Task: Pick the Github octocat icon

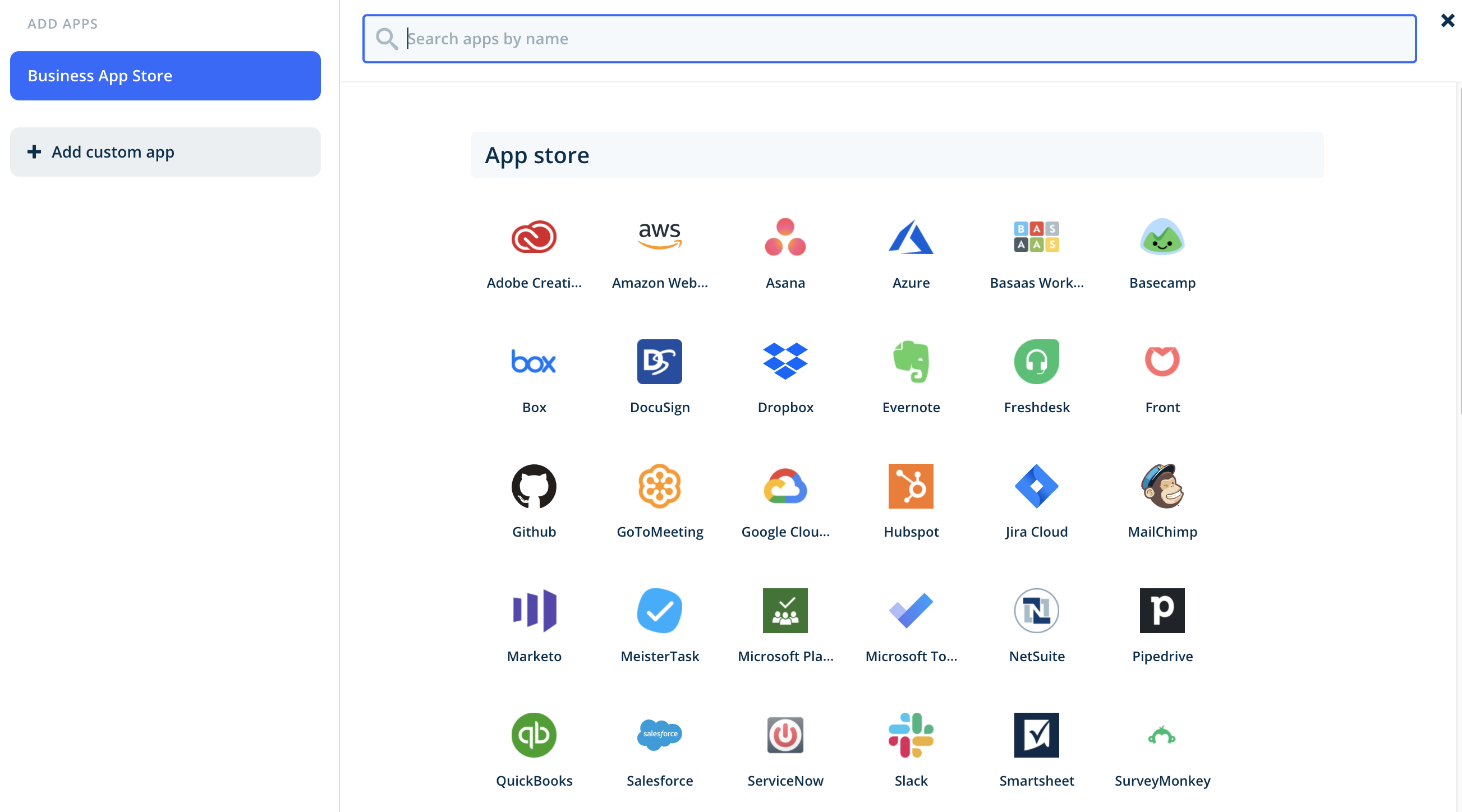Action: pyautogui.click(x=534, y=486)
